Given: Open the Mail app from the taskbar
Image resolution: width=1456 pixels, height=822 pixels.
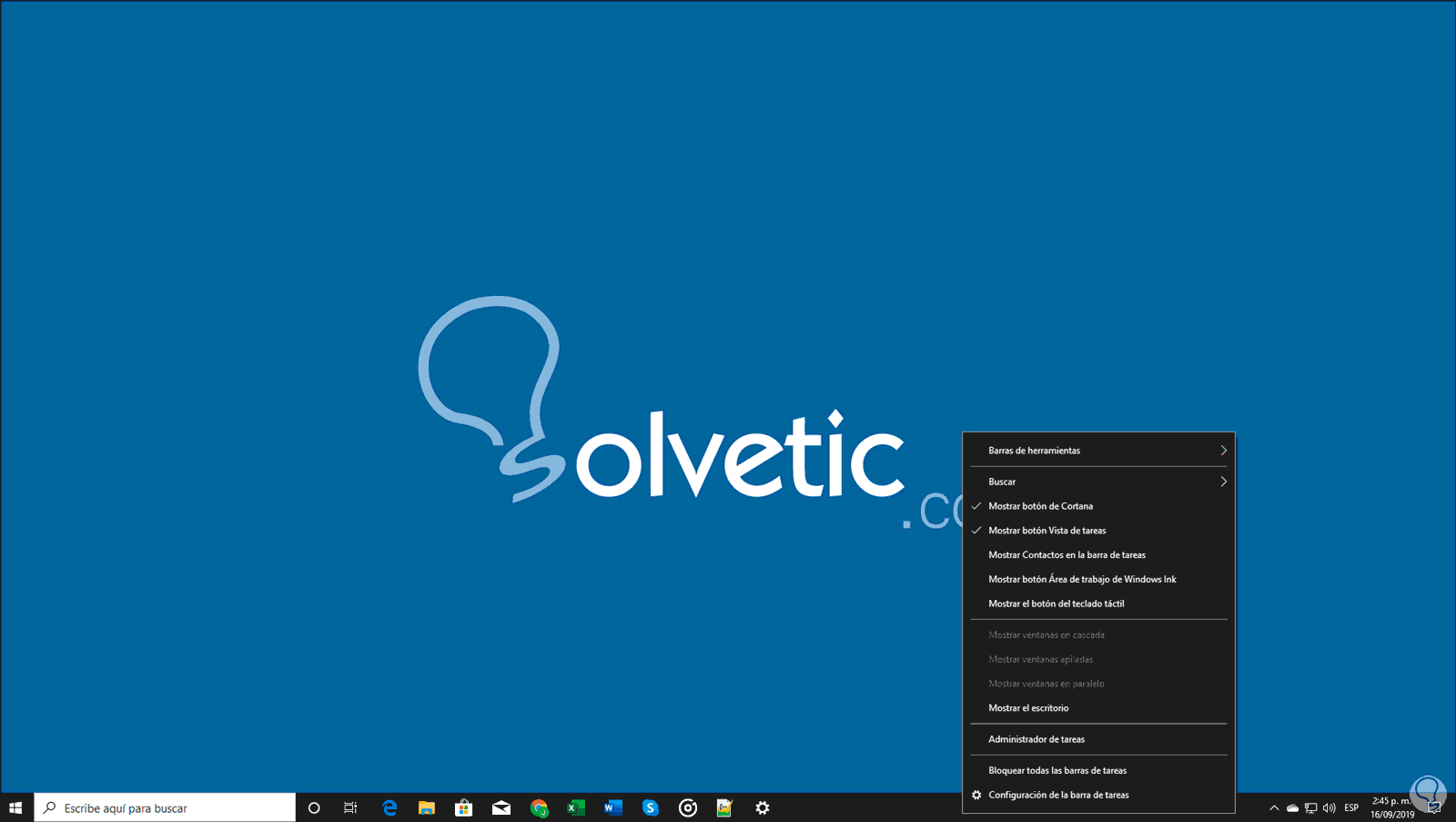Looking at the screenshot, I should (501, 807).
